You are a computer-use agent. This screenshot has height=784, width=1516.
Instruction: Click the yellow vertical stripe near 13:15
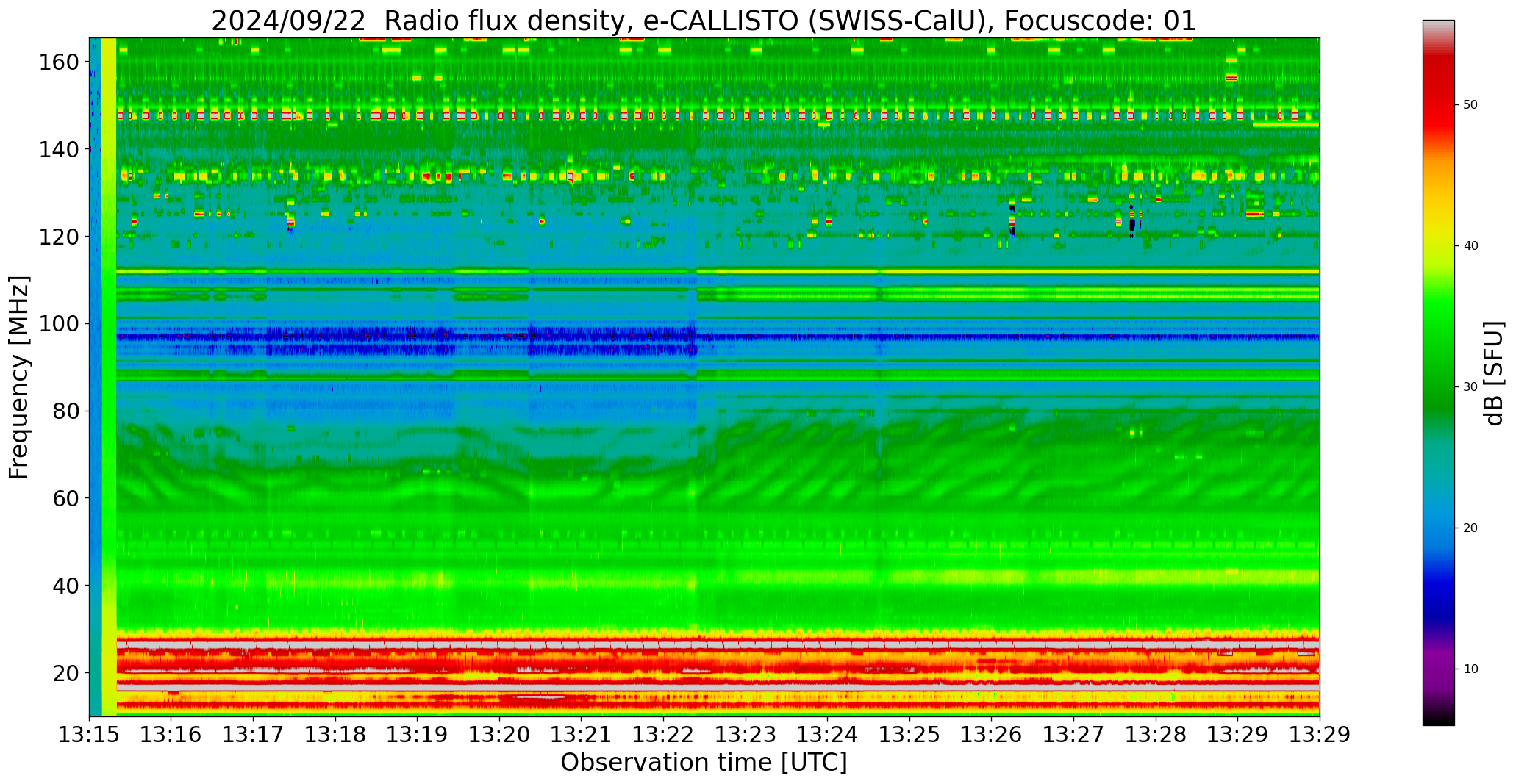[109, 377]
